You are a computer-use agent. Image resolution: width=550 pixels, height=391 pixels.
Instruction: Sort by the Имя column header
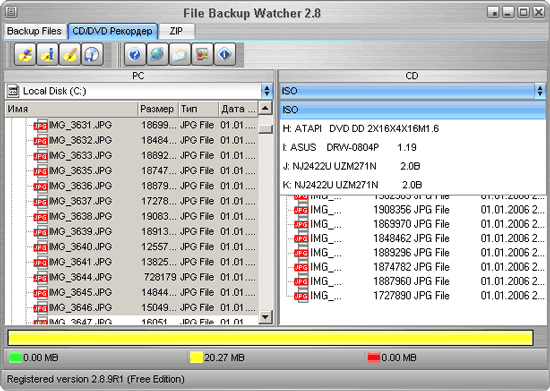[x=72, y=109]
